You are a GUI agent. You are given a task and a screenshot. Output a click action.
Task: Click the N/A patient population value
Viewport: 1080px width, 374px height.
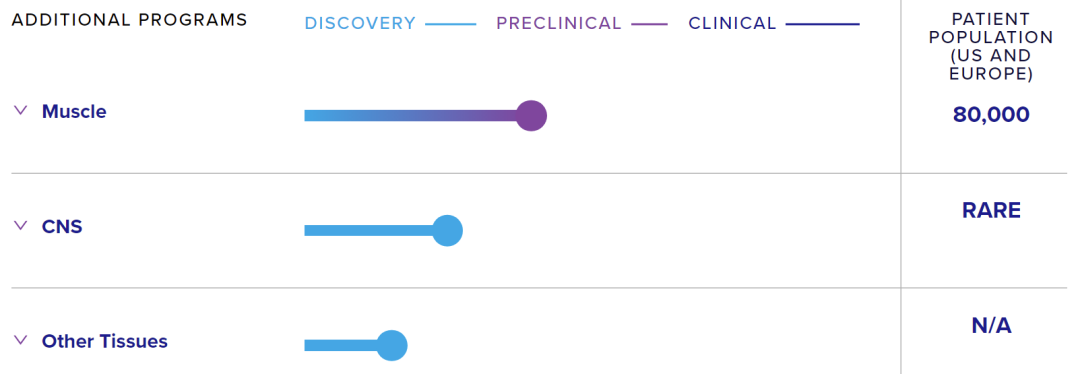click(991, 326)
